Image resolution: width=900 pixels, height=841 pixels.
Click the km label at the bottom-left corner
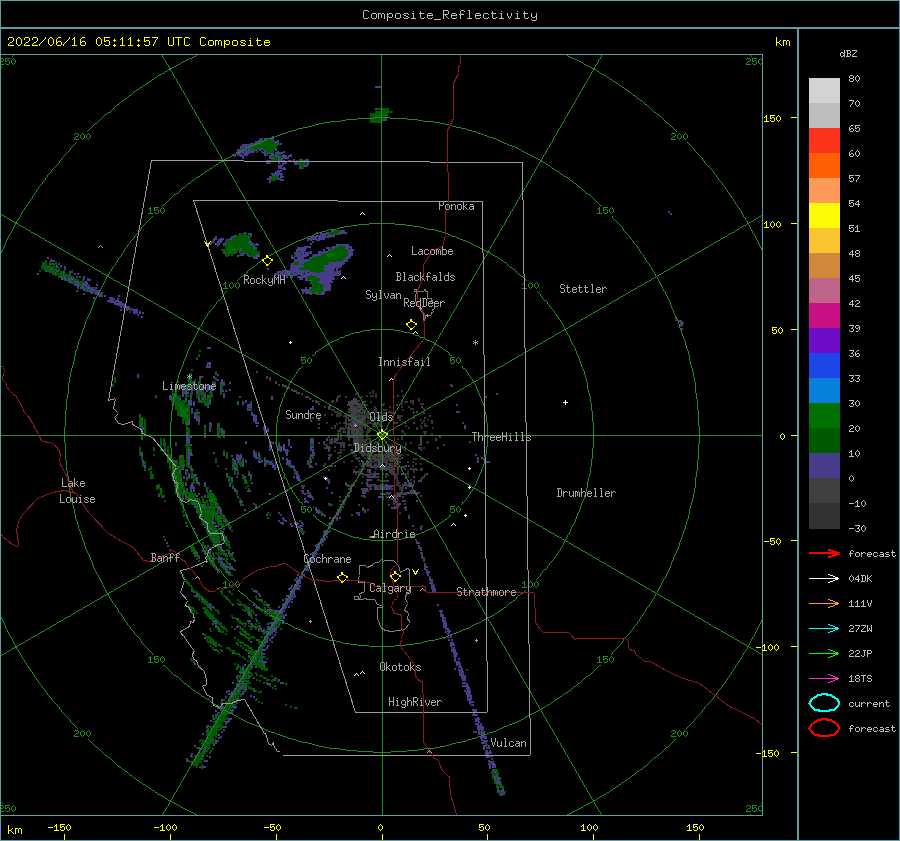(x=15, y=830)
